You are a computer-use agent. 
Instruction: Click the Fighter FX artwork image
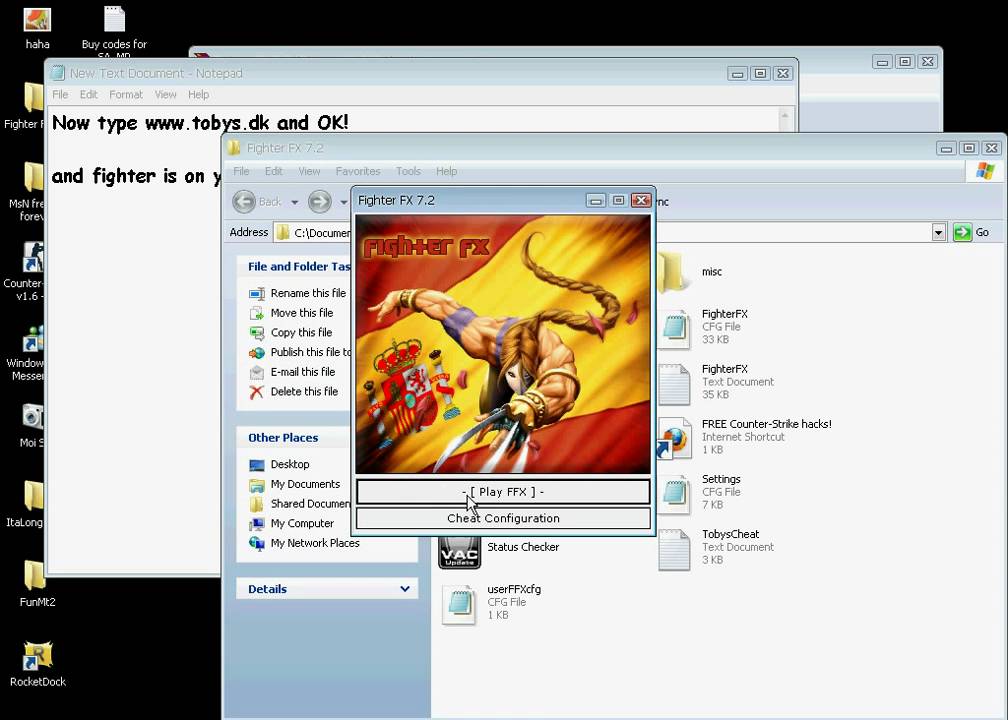(503, 345)
